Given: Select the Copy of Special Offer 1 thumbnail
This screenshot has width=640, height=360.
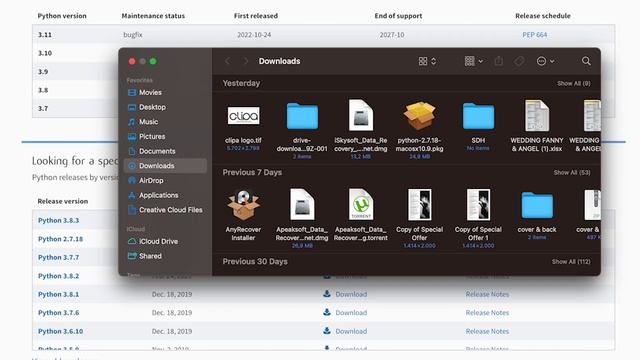Looking at the screenshot, I should pyautogui.click(x=478, y=204).
